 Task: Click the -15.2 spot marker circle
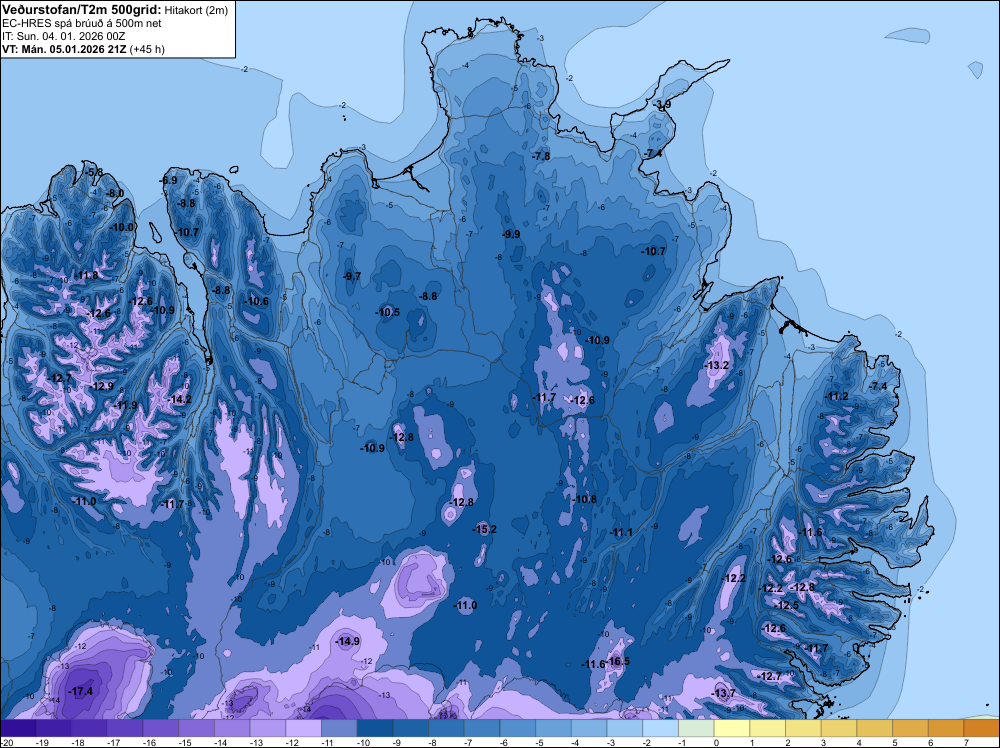[x=484, y=530]
